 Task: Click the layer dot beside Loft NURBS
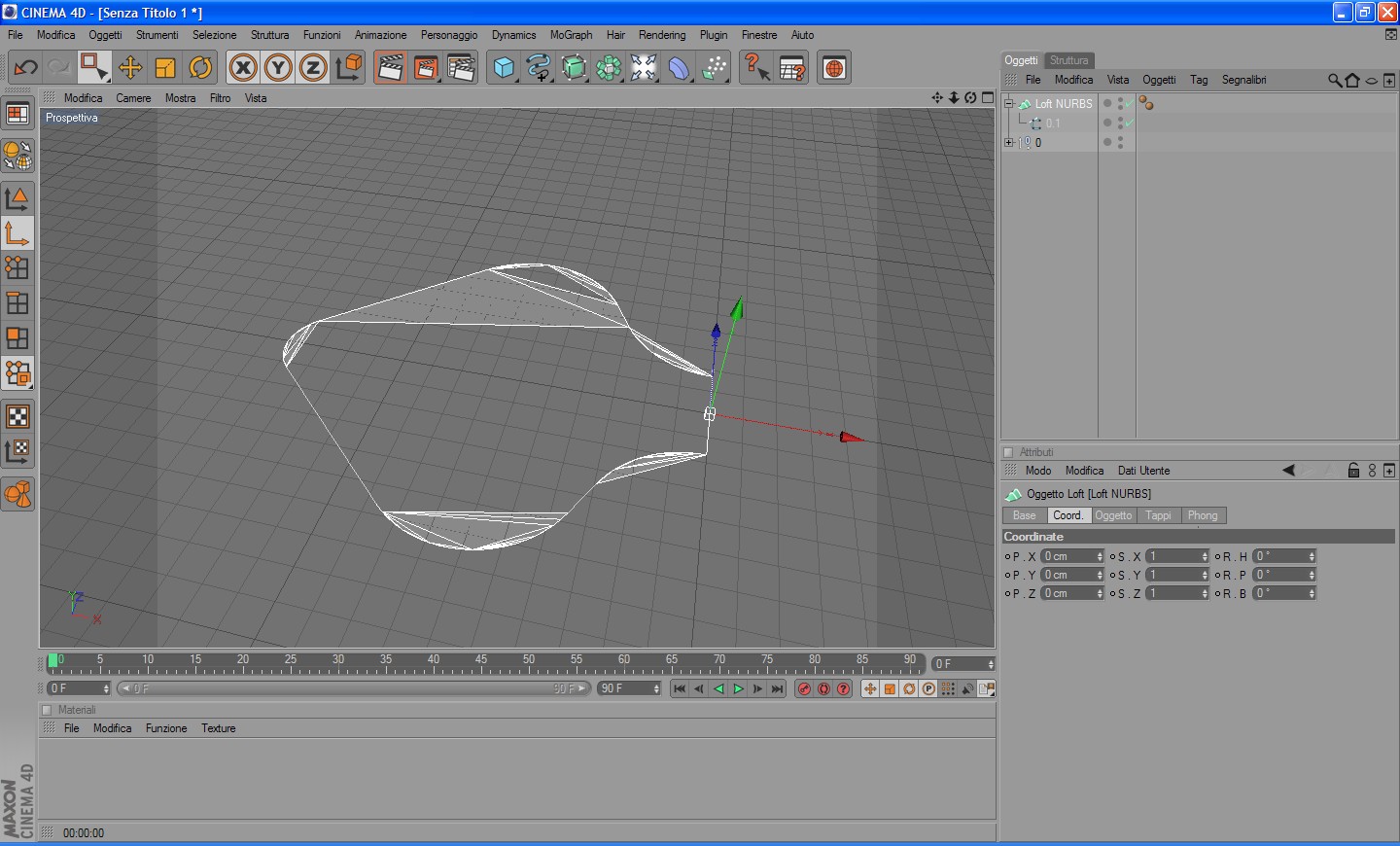pyautogui.click(x=1107, y=103)
